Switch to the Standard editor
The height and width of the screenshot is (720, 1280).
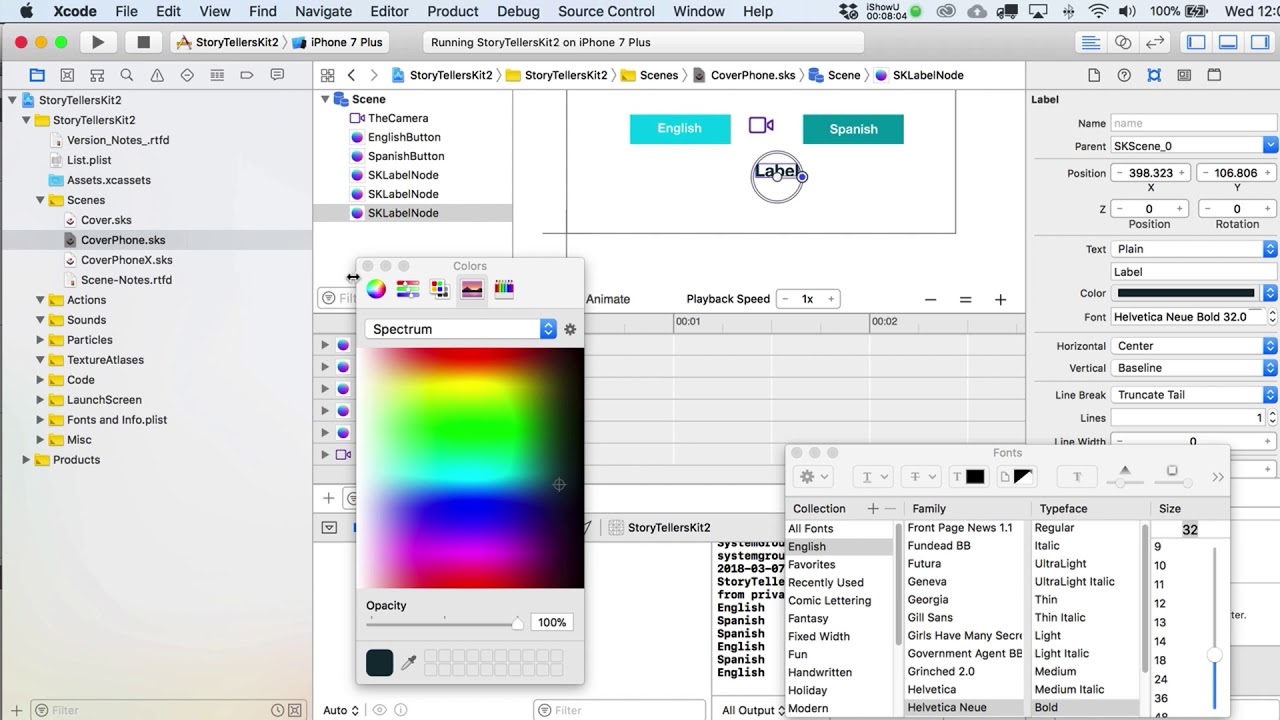click(1091, 42)
